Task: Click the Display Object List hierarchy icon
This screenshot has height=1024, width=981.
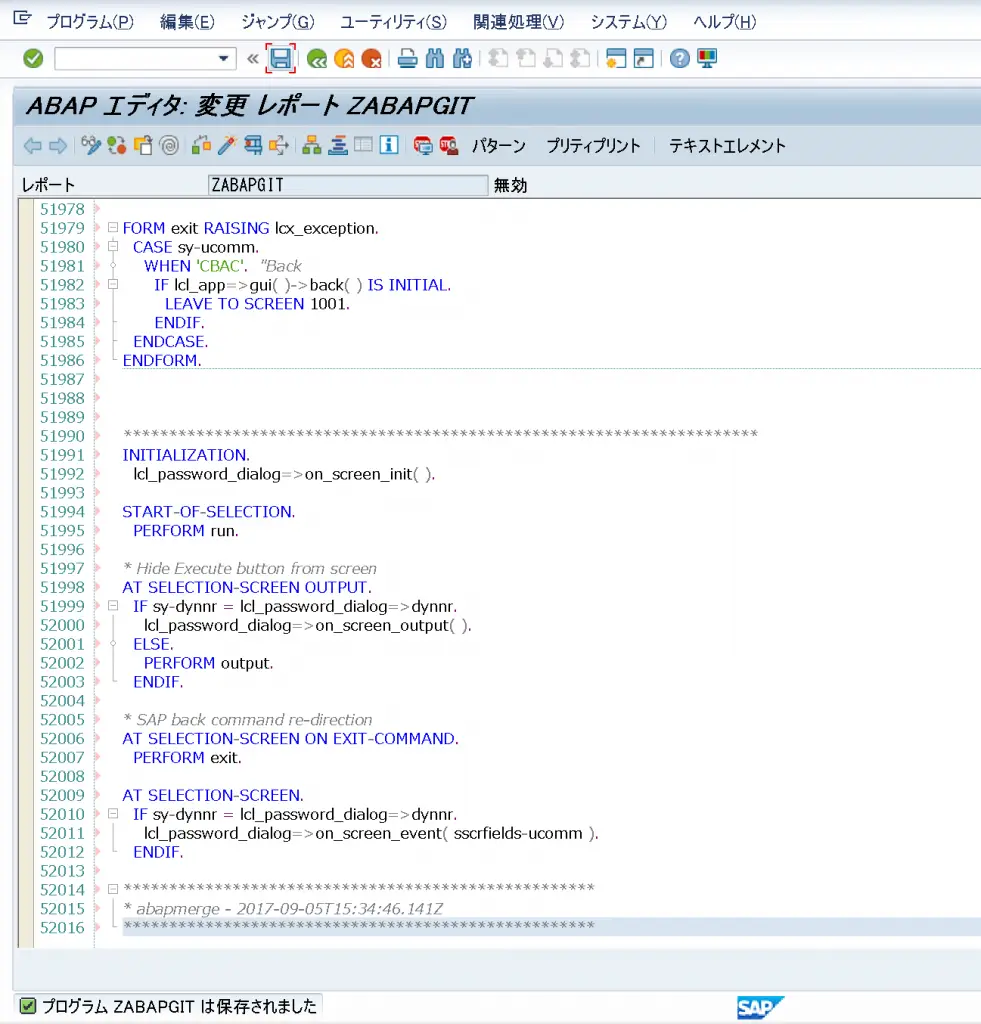Action: pos(312,145)
